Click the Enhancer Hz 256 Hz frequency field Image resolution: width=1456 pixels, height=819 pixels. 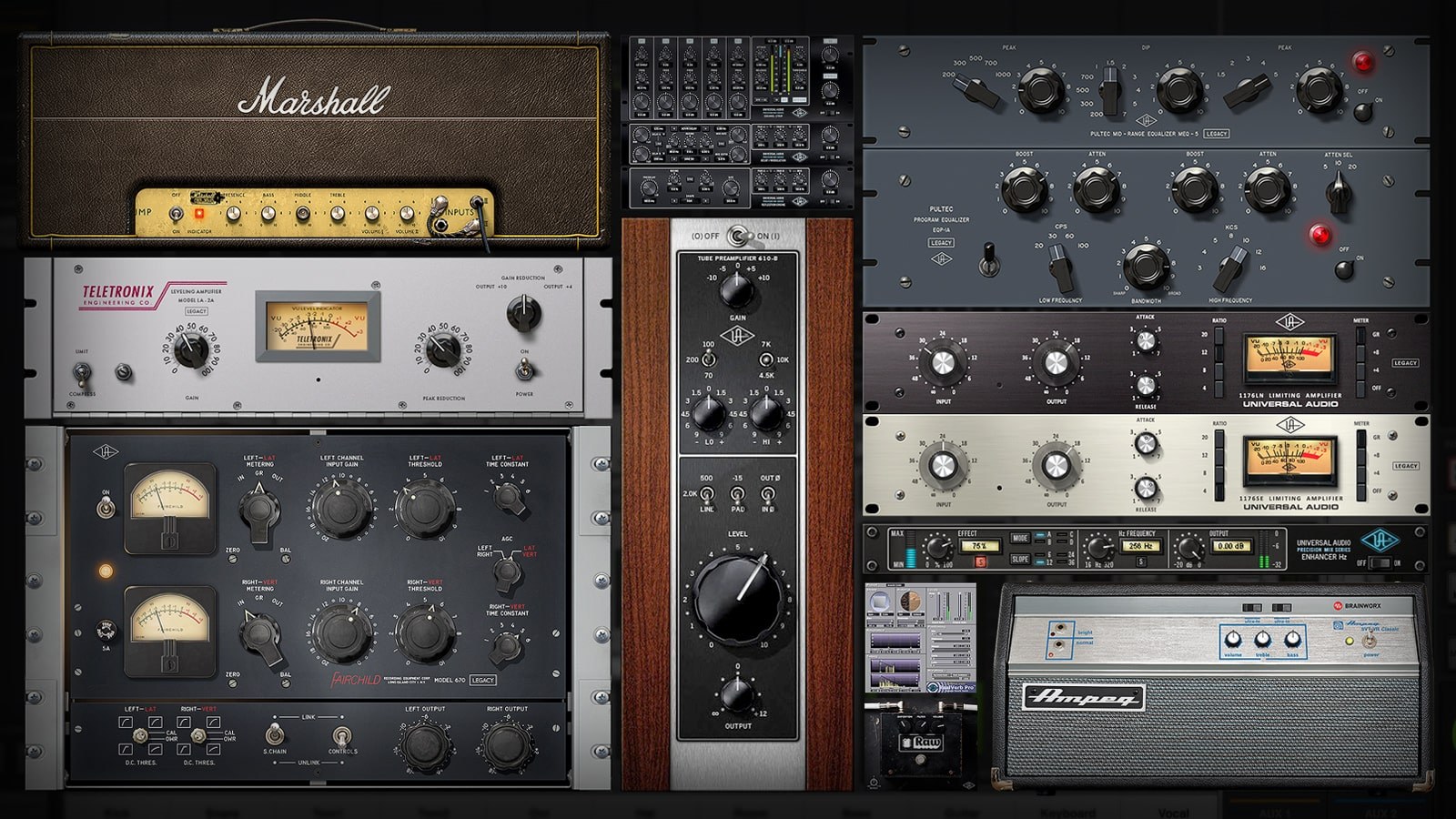pos(1140,546)
